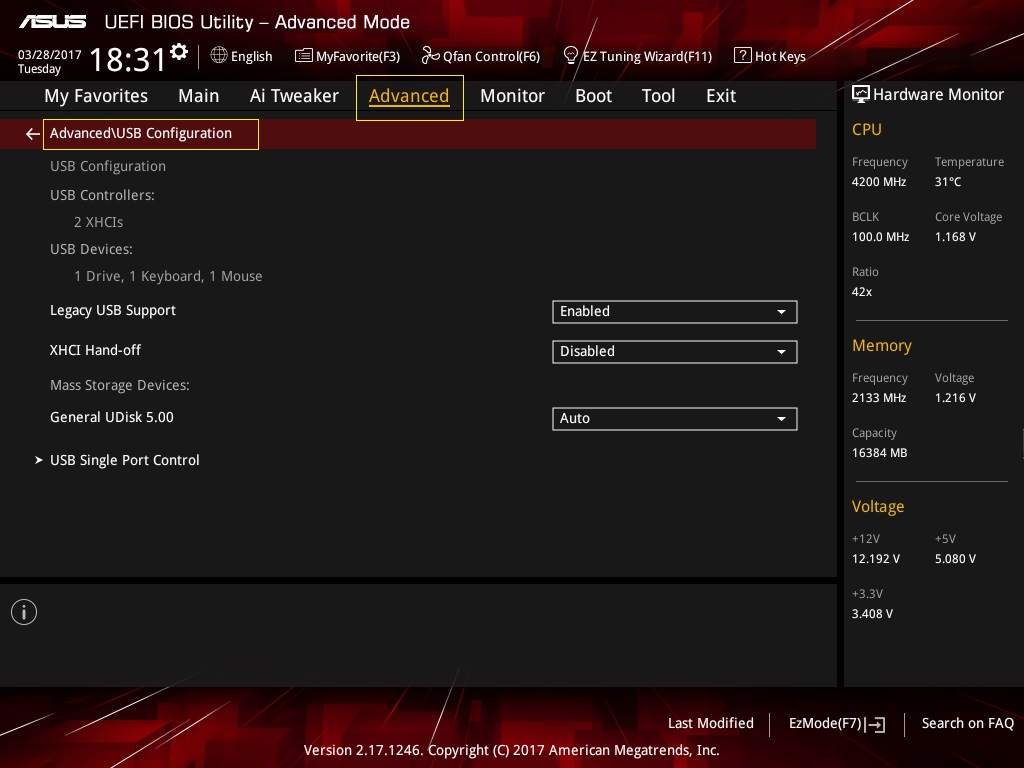Select the Legacy USB Support label
This screenshot has width=1024, height=768.
[x=113, y=310]
